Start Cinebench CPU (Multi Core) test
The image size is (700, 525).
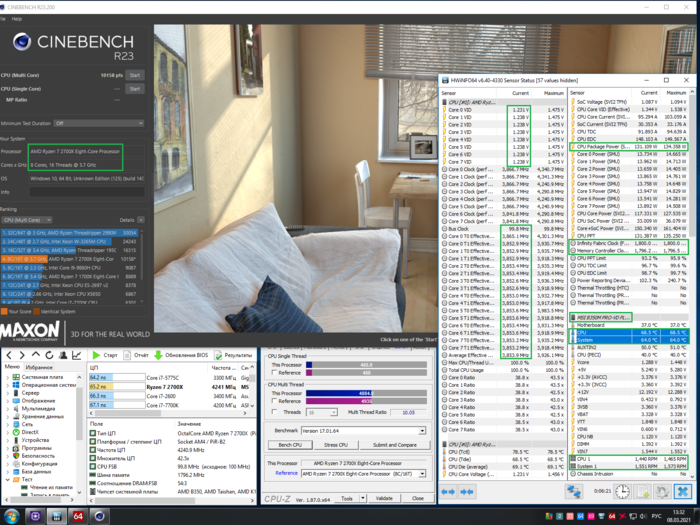(x=135, y=75)
